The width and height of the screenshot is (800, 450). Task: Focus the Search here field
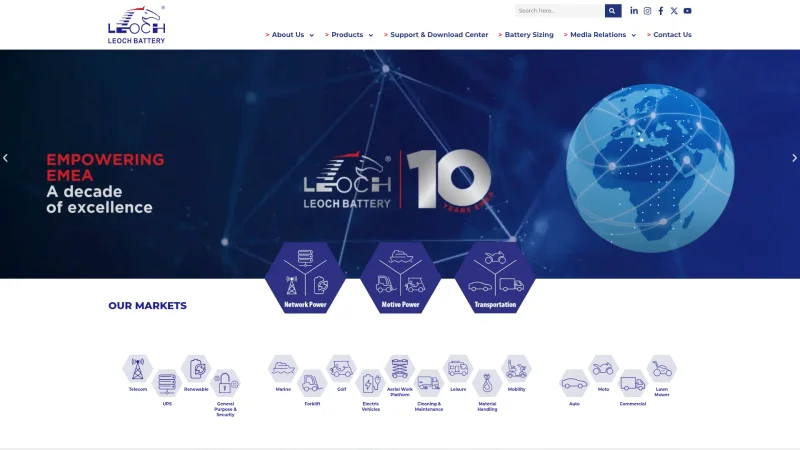[x=560, y=11]
